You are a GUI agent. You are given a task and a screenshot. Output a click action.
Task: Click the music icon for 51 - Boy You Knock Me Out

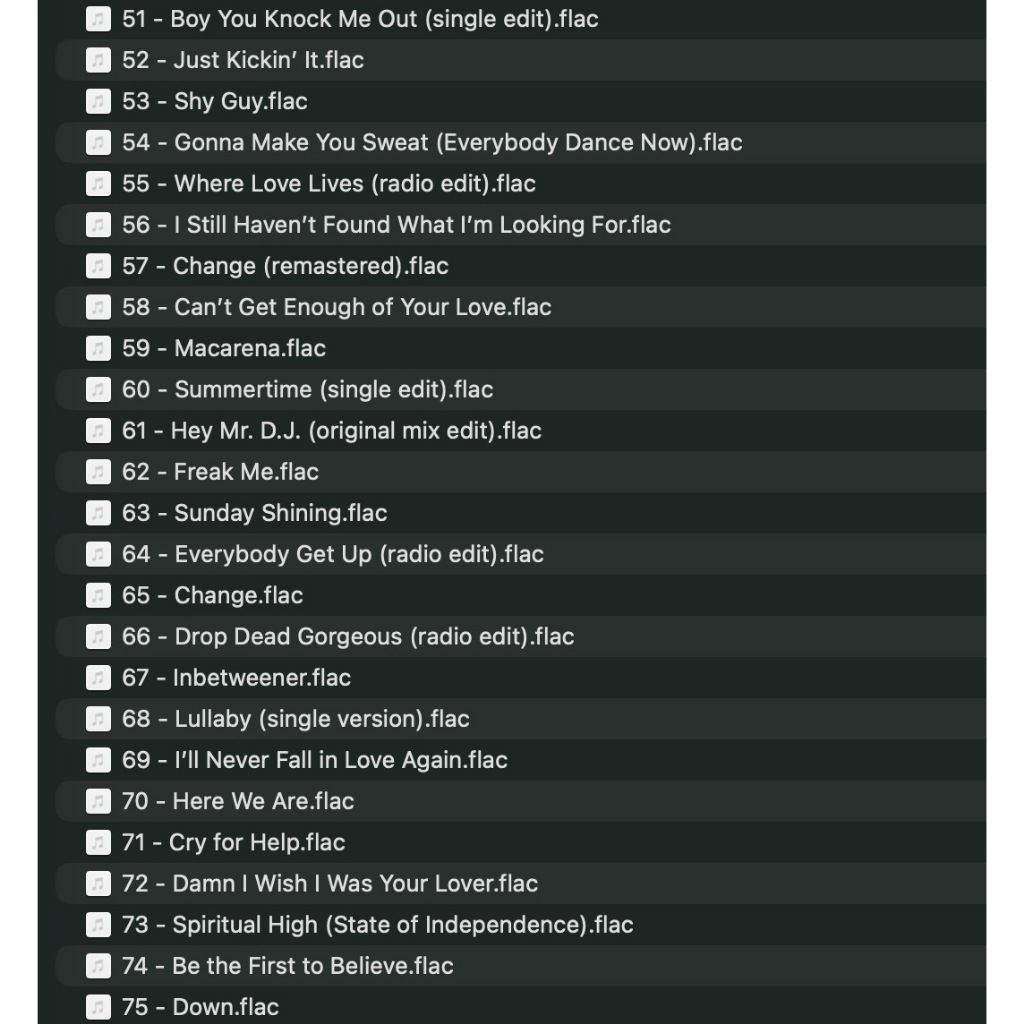[x=98, y=19]
